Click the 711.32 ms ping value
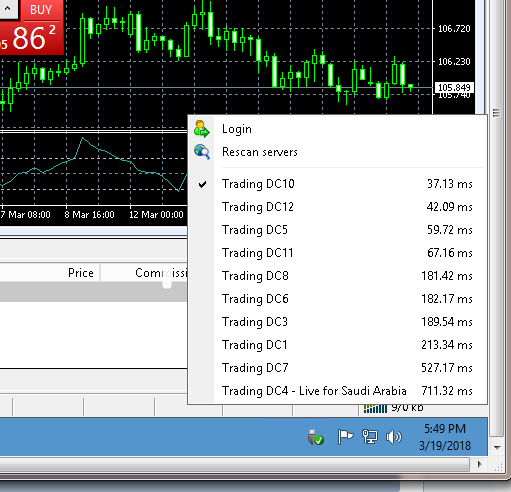The image size is (511, 492). click(x=447, y=391)
